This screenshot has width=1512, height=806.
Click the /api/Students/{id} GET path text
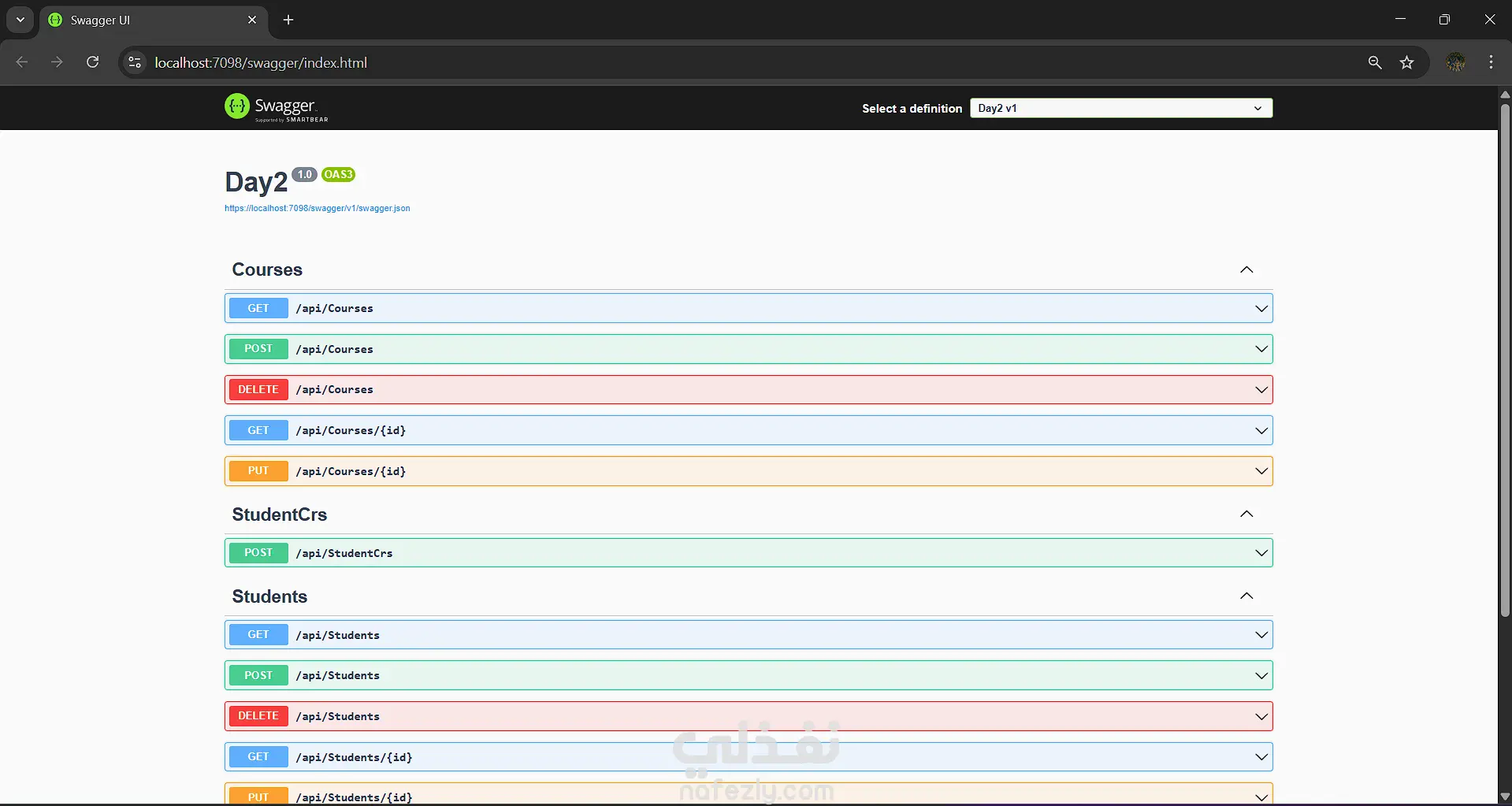tap(354, 757)
